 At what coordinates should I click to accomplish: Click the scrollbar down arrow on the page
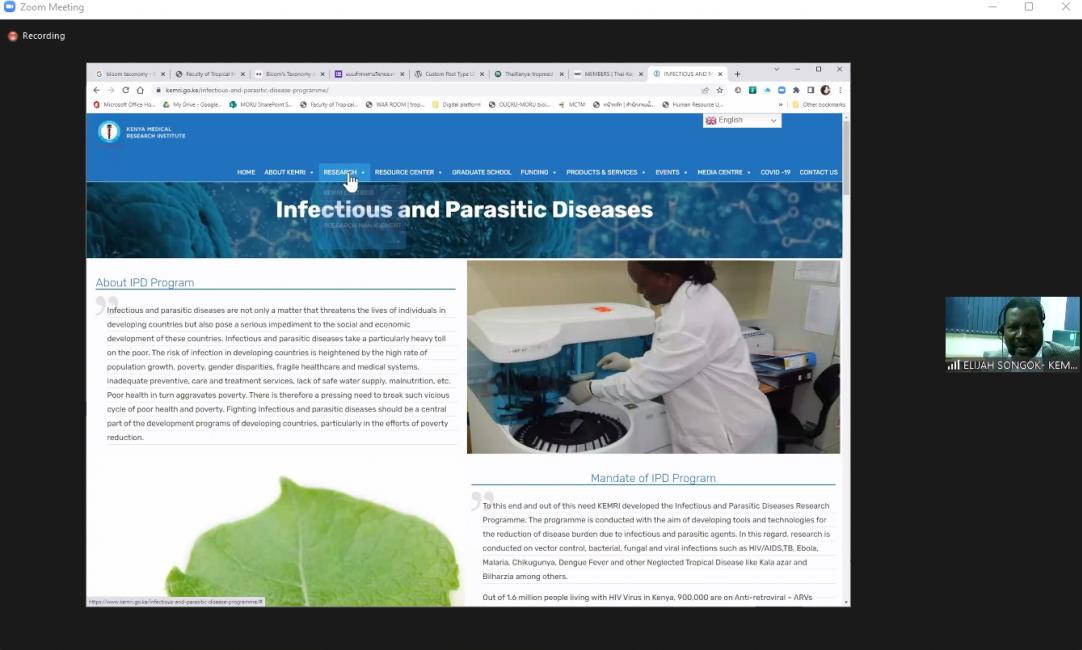point(846,602)
